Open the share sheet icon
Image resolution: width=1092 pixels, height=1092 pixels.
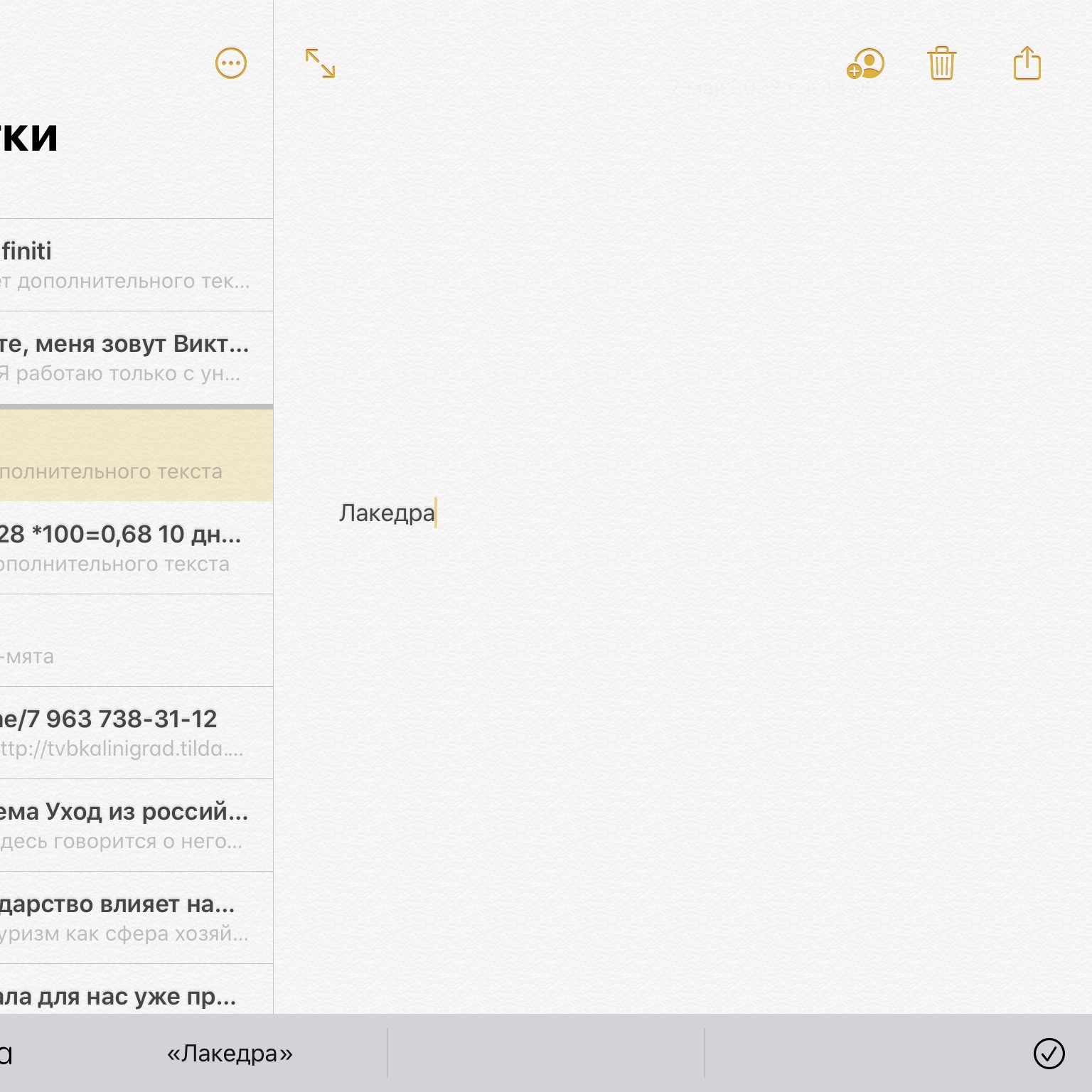click(x=1027, y=64)
